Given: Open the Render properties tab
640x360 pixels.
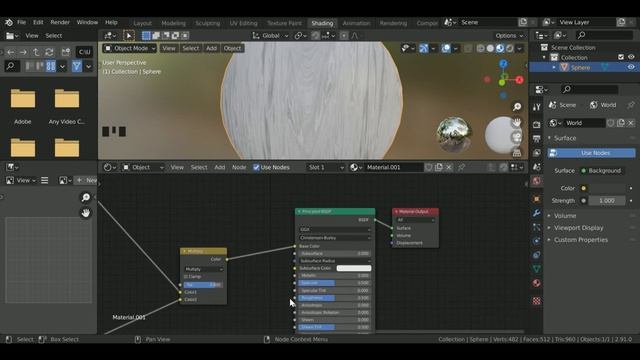Looking at the screenshot, I should 537,124.
